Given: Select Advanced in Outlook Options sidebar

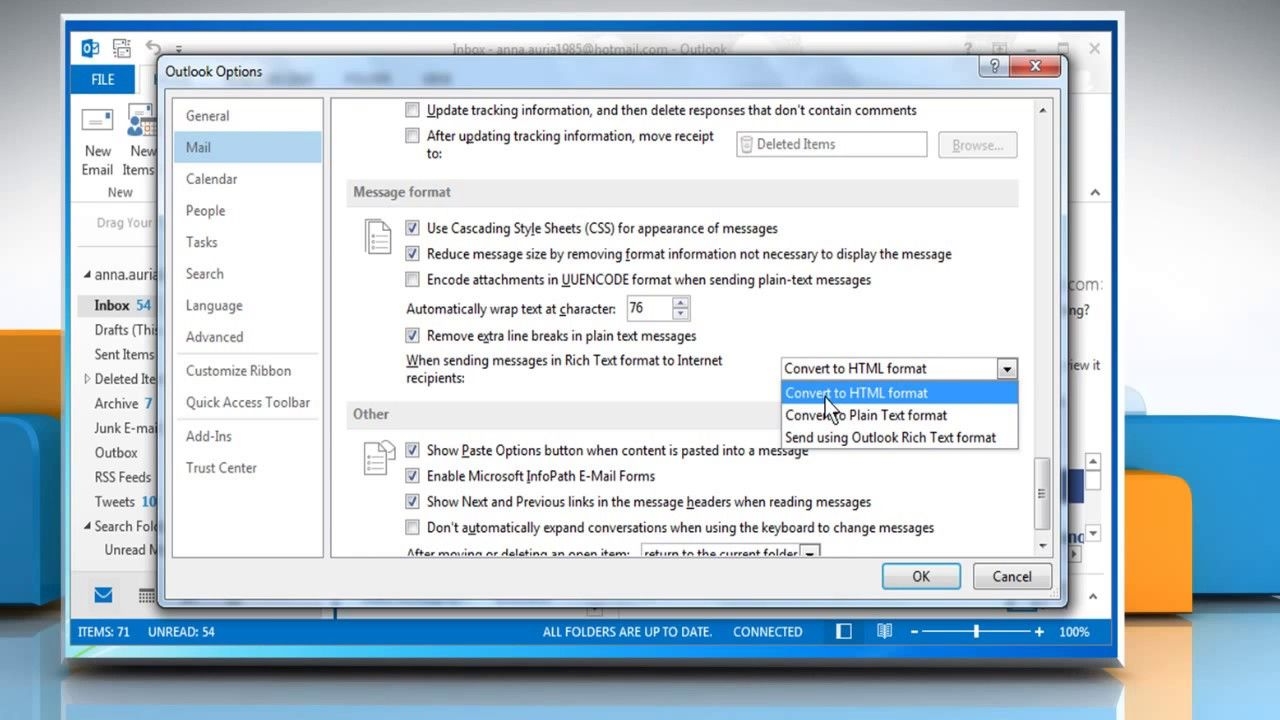Looking at the screenshot, I should click(247, 337).
